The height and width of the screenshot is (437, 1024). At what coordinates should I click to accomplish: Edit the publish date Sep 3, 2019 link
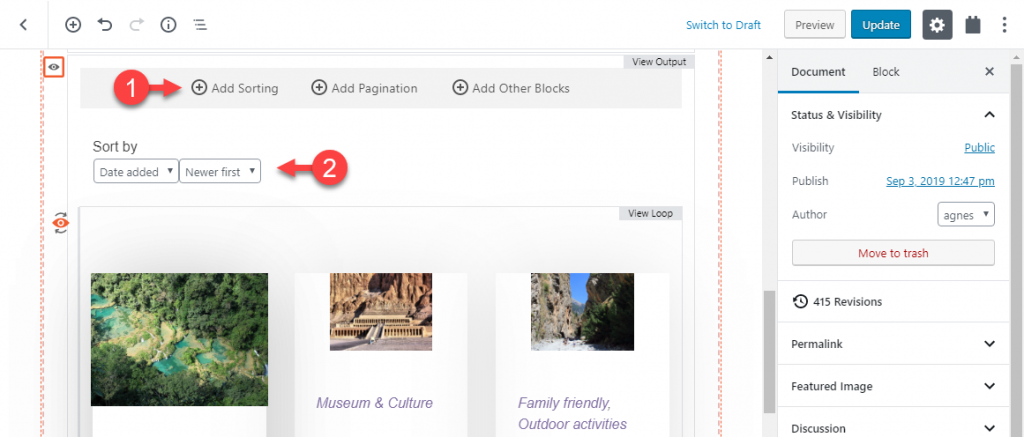pos(940,181)
